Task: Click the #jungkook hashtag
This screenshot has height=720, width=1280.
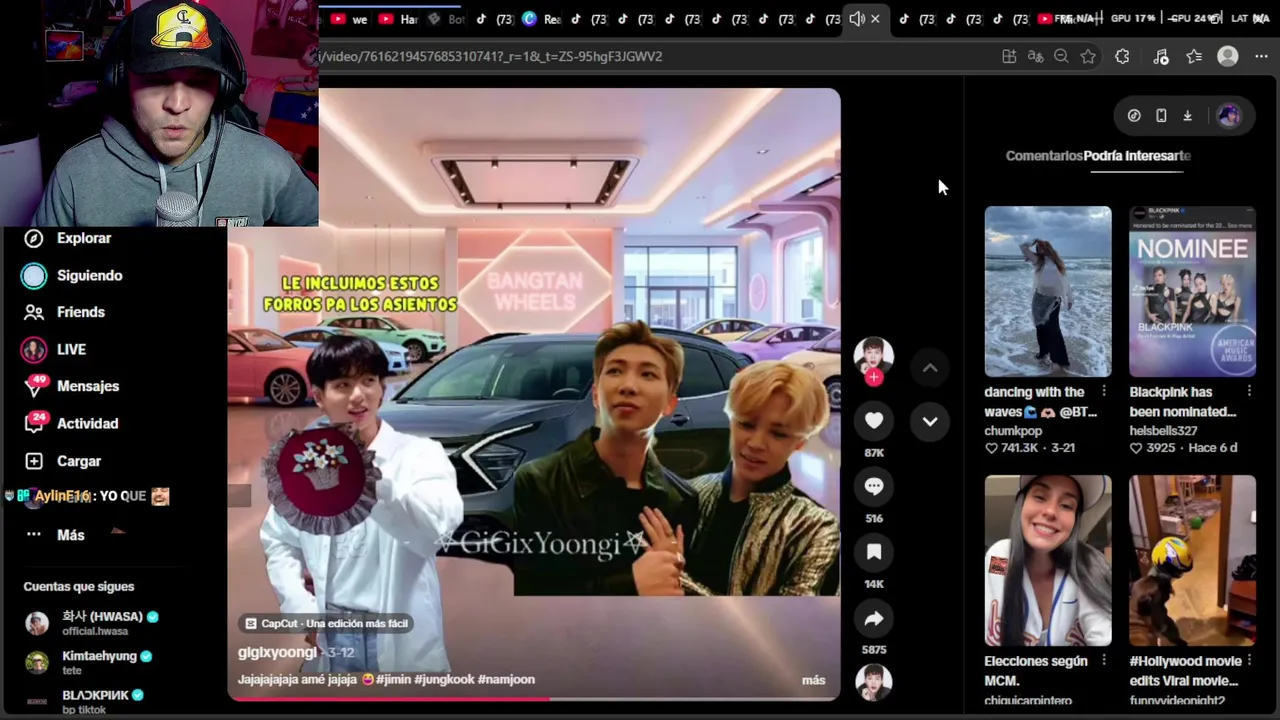Action: (445, 679)
